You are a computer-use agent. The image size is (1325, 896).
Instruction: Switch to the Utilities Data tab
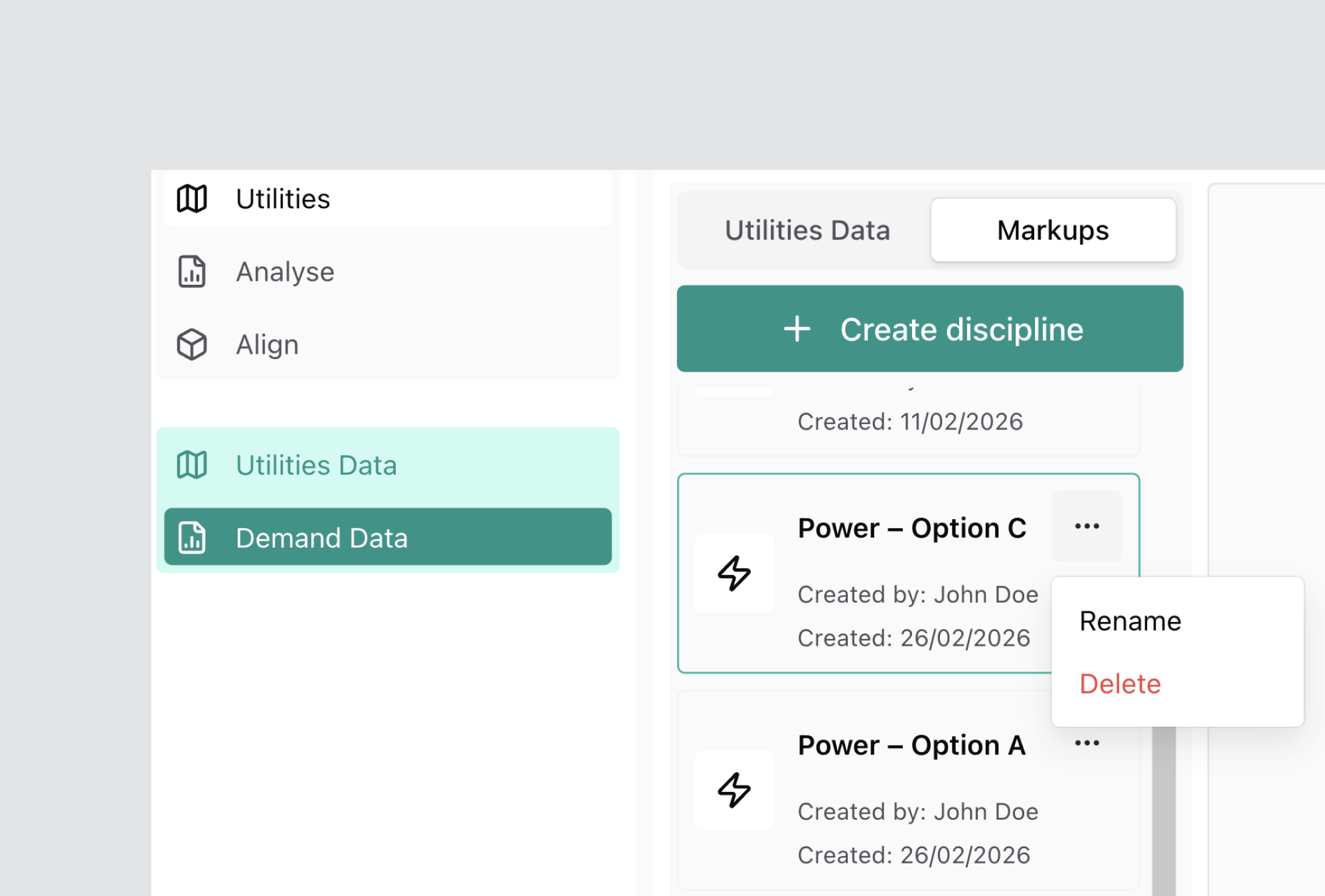tap(807, 230)
